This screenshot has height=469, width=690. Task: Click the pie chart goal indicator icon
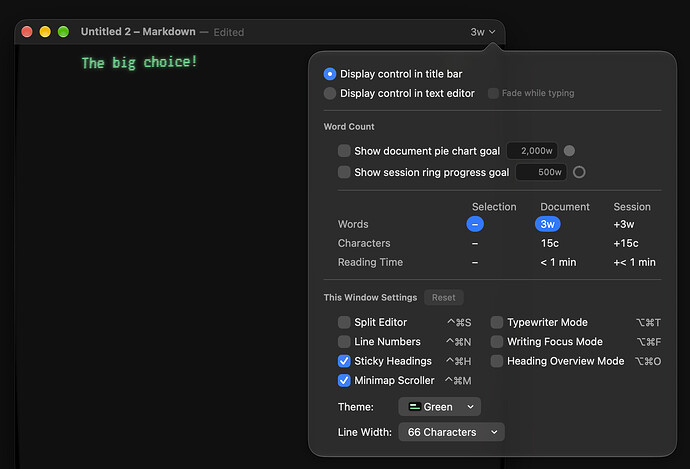tap(569, 151)
